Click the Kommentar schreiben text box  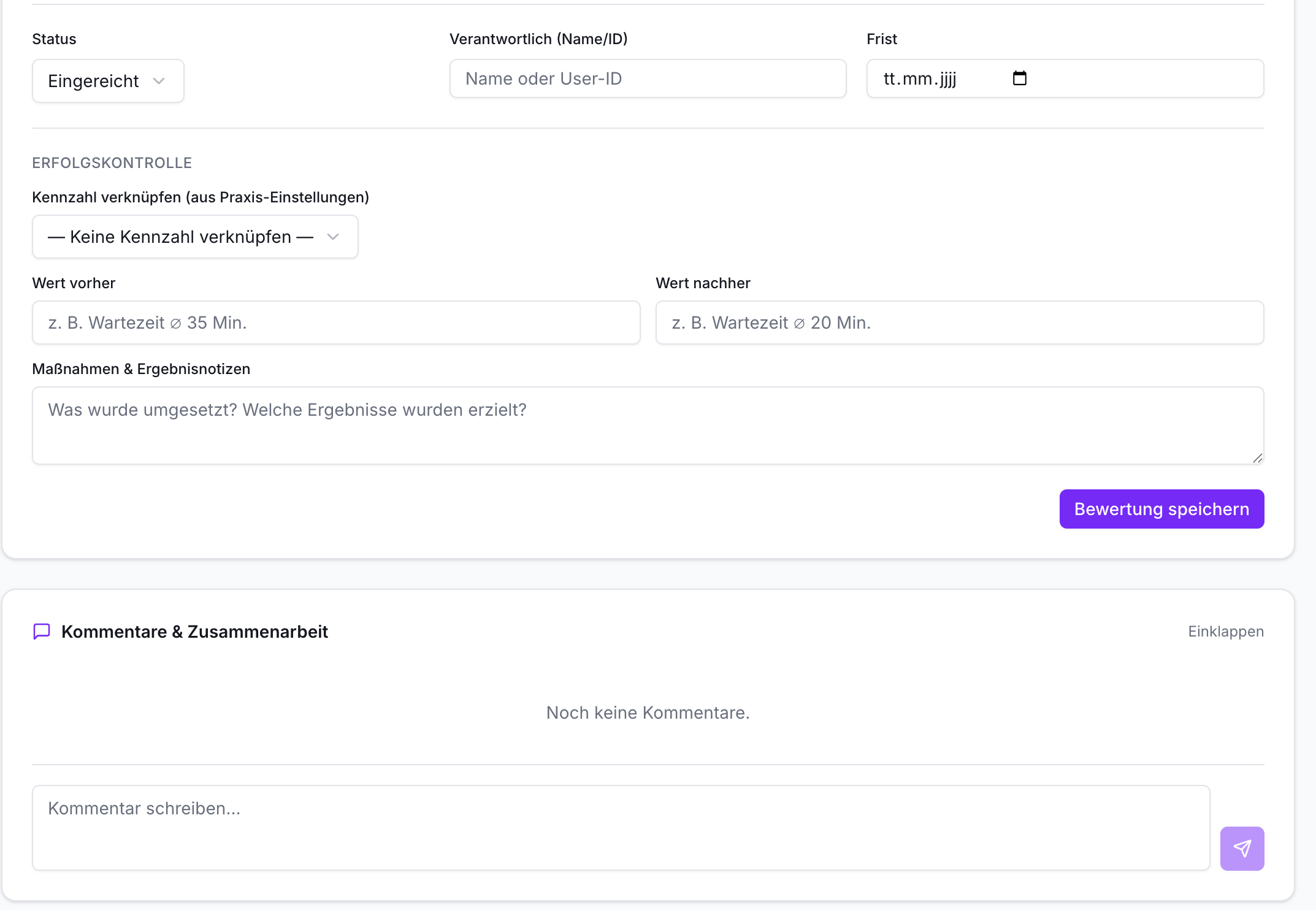coord(621,828)
